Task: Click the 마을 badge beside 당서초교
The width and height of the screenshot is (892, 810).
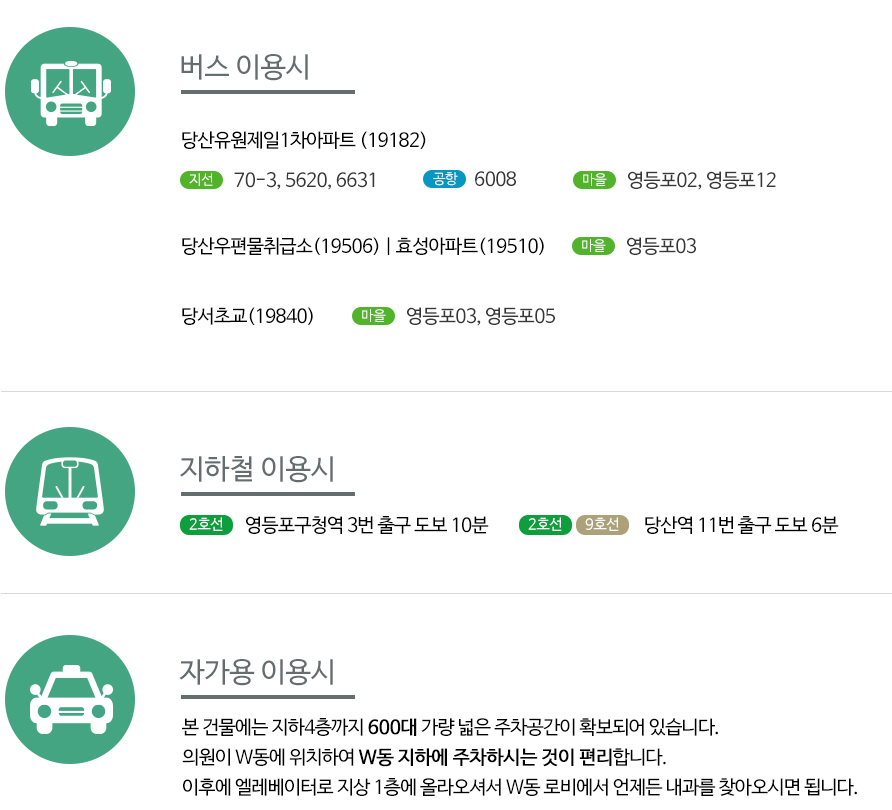Action: coord(373,316)
